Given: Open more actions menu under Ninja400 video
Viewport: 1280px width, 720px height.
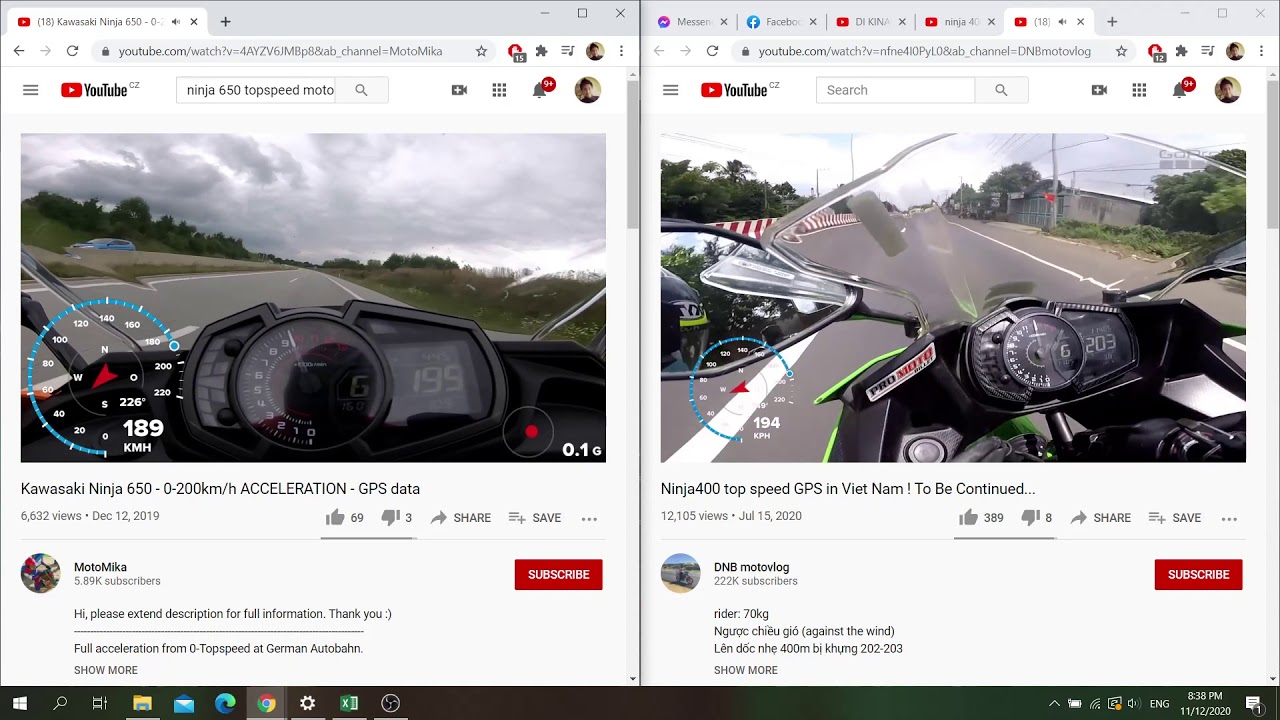Looking at the screenshot, I should (x=1229, y=518).
